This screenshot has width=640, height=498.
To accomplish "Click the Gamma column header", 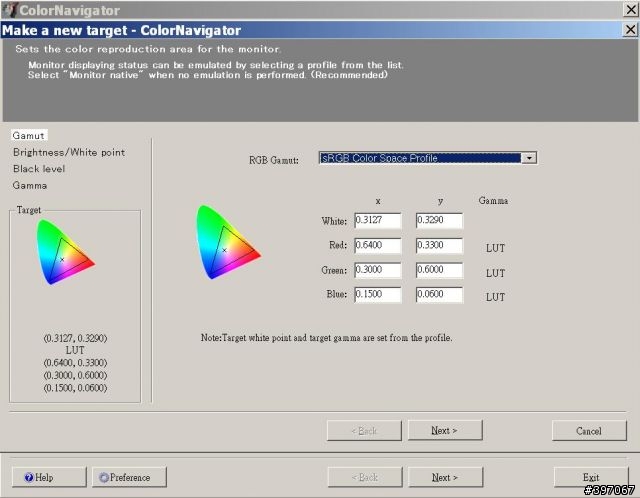I will point(493,200).
